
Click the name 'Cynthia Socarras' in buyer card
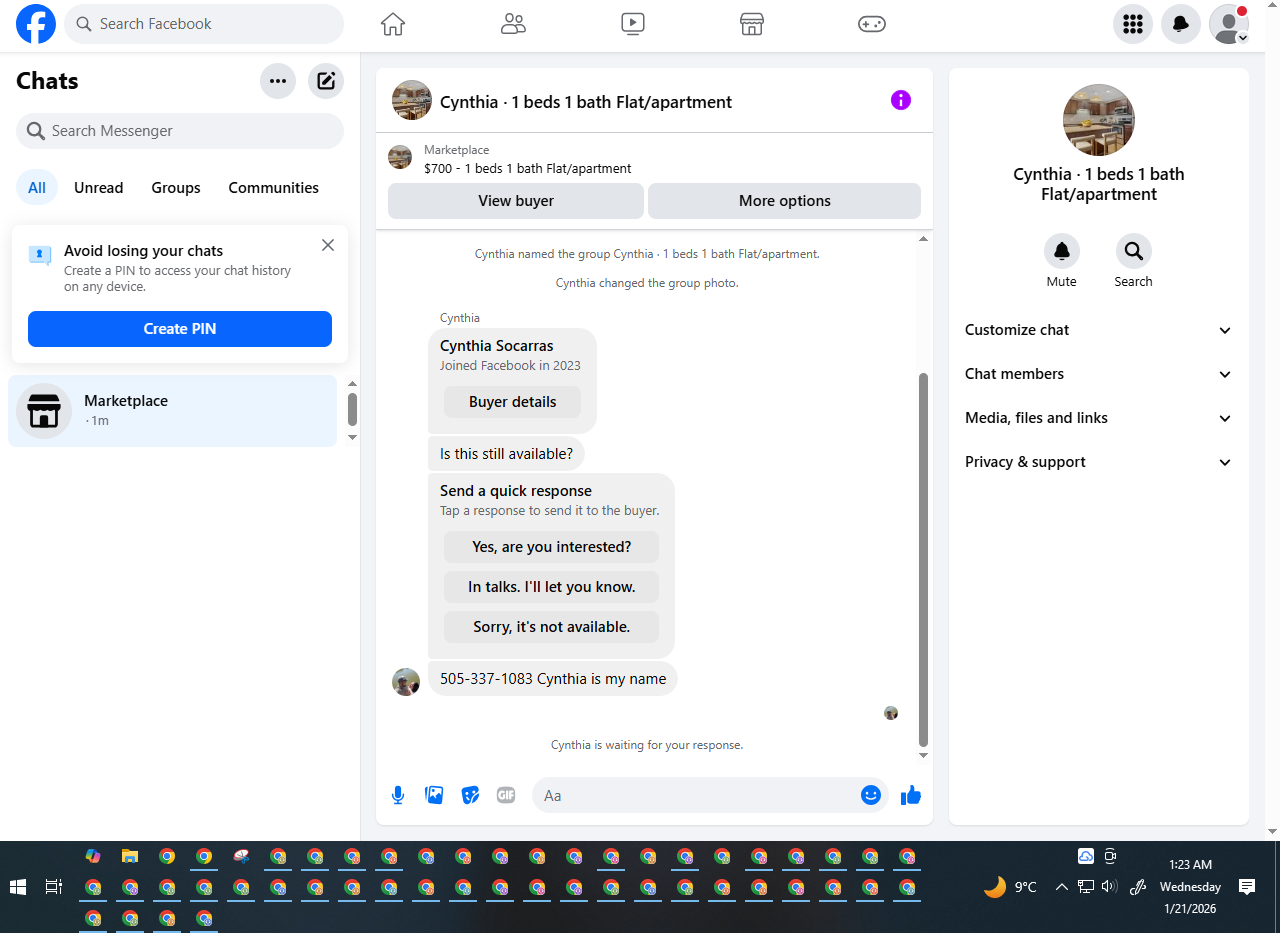pos(497,346)
